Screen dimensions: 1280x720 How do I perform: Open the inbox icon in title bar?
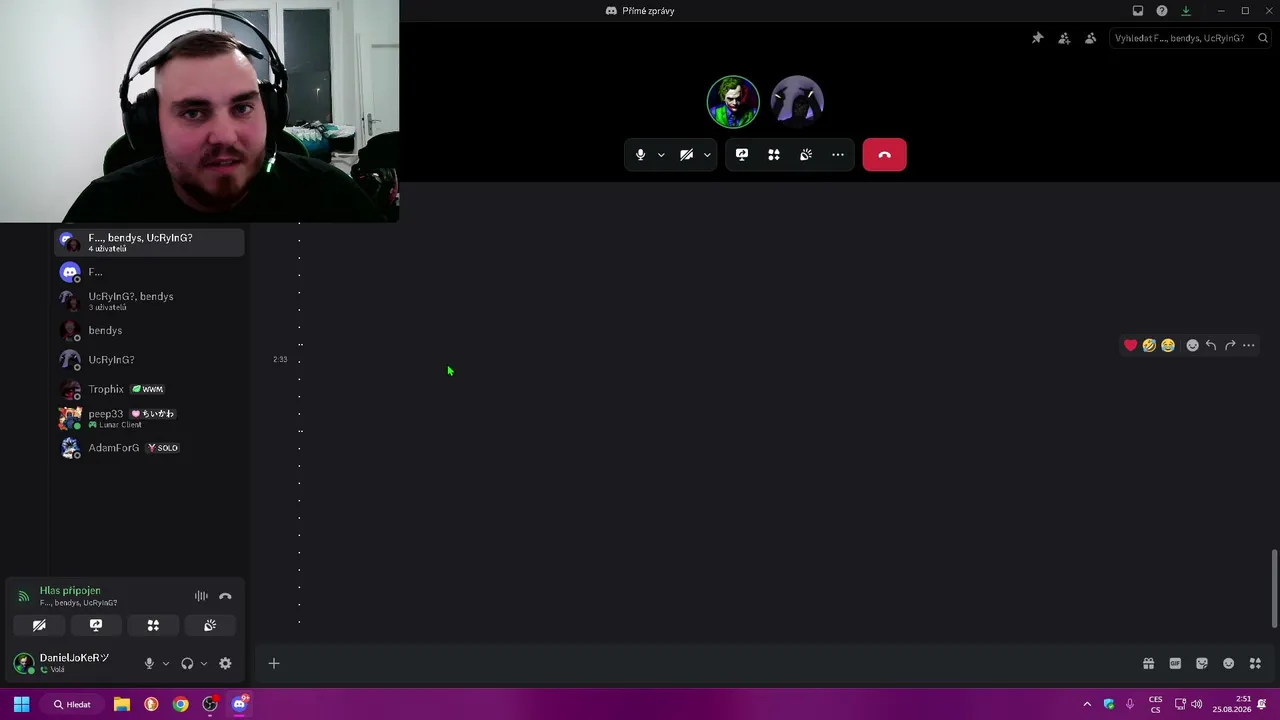pos(1138,11)
